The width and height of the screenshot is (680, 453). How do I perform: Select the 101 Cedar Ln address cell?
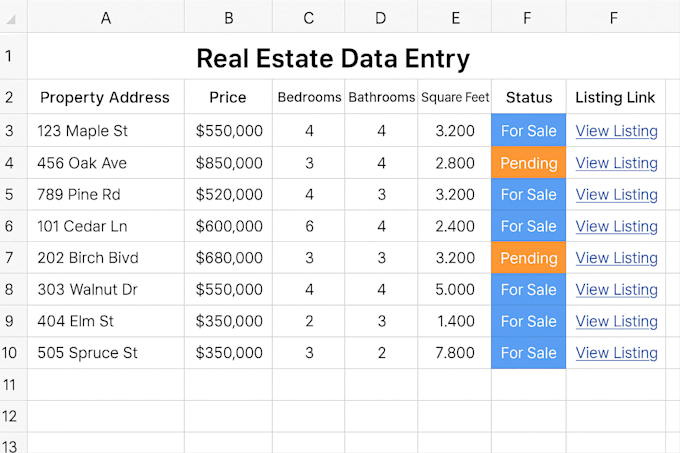106,226
